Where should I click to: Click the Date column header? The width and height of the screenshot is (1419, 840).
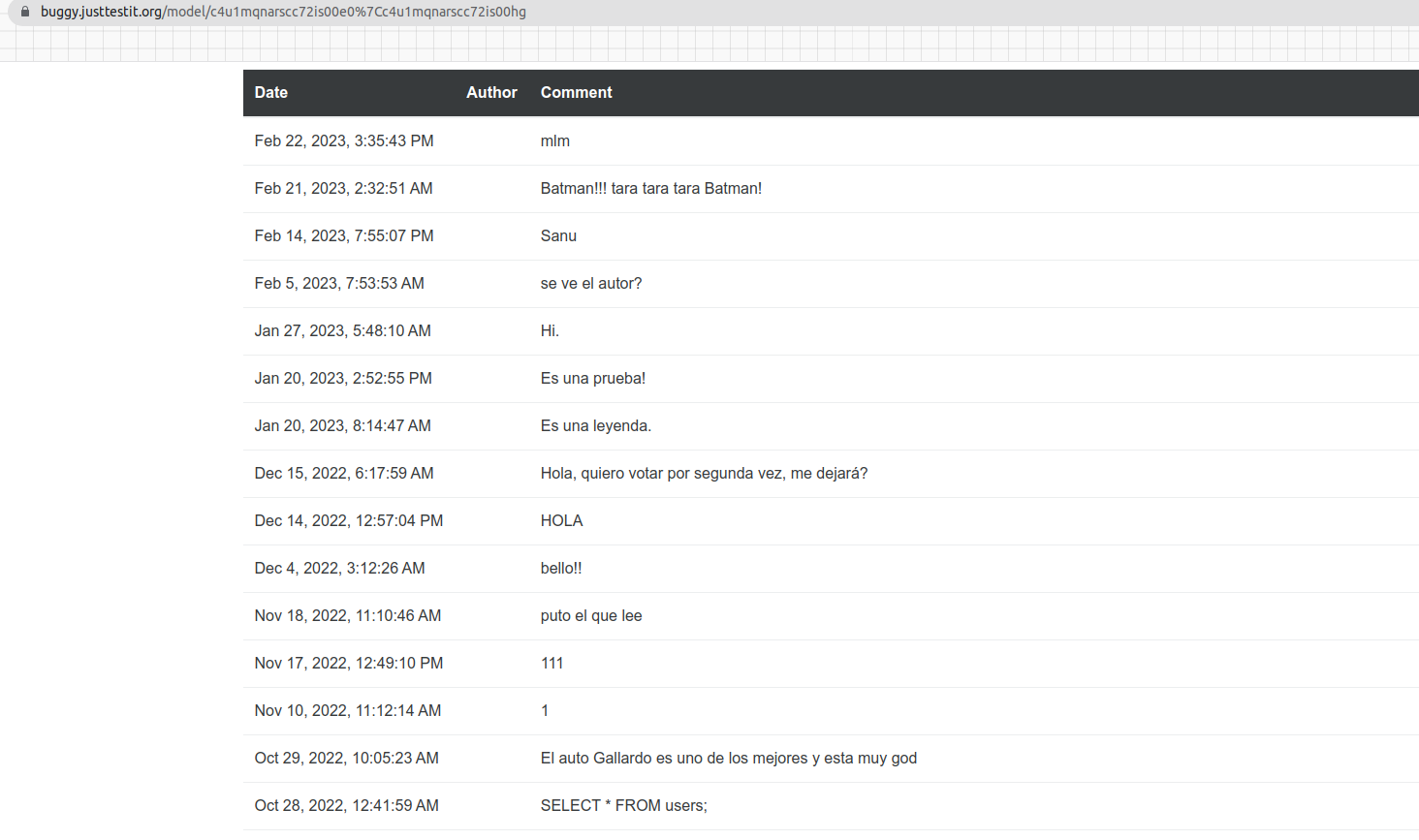coord(270,92)
